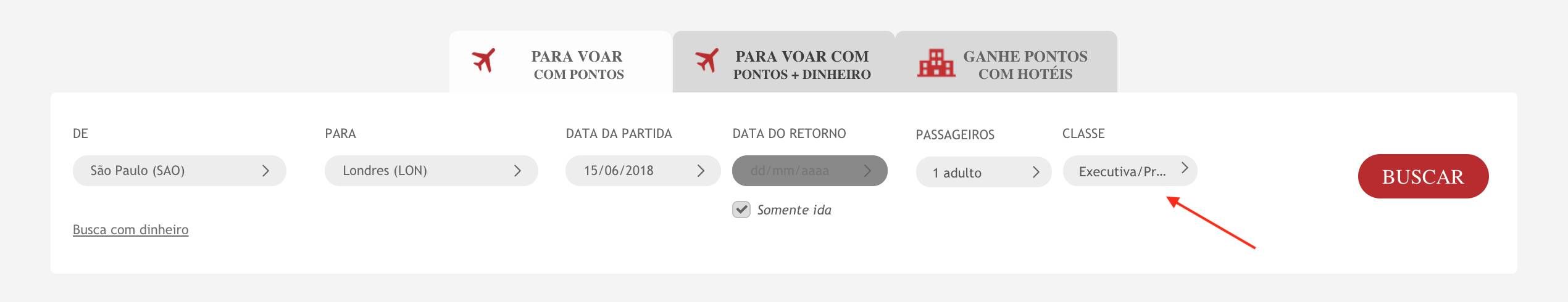Toggle one-way via the Somente ida label
This screenshot has width=1568, height=302.
[794, 210]
